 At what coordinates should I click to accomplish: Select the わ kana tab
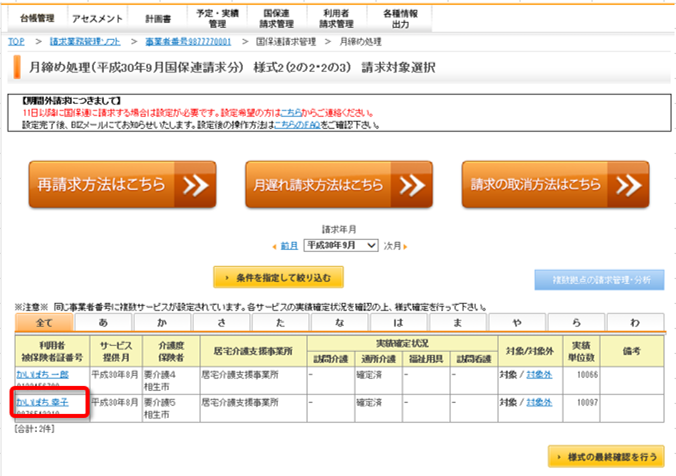[635, 323]
